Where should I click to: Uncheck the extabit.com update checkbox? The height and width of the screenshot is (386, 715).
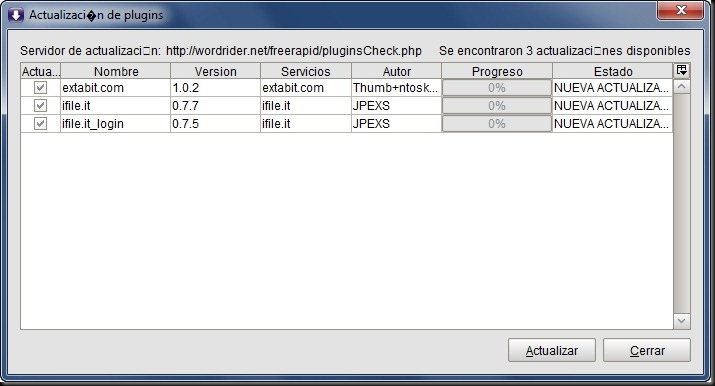point(41,87)
